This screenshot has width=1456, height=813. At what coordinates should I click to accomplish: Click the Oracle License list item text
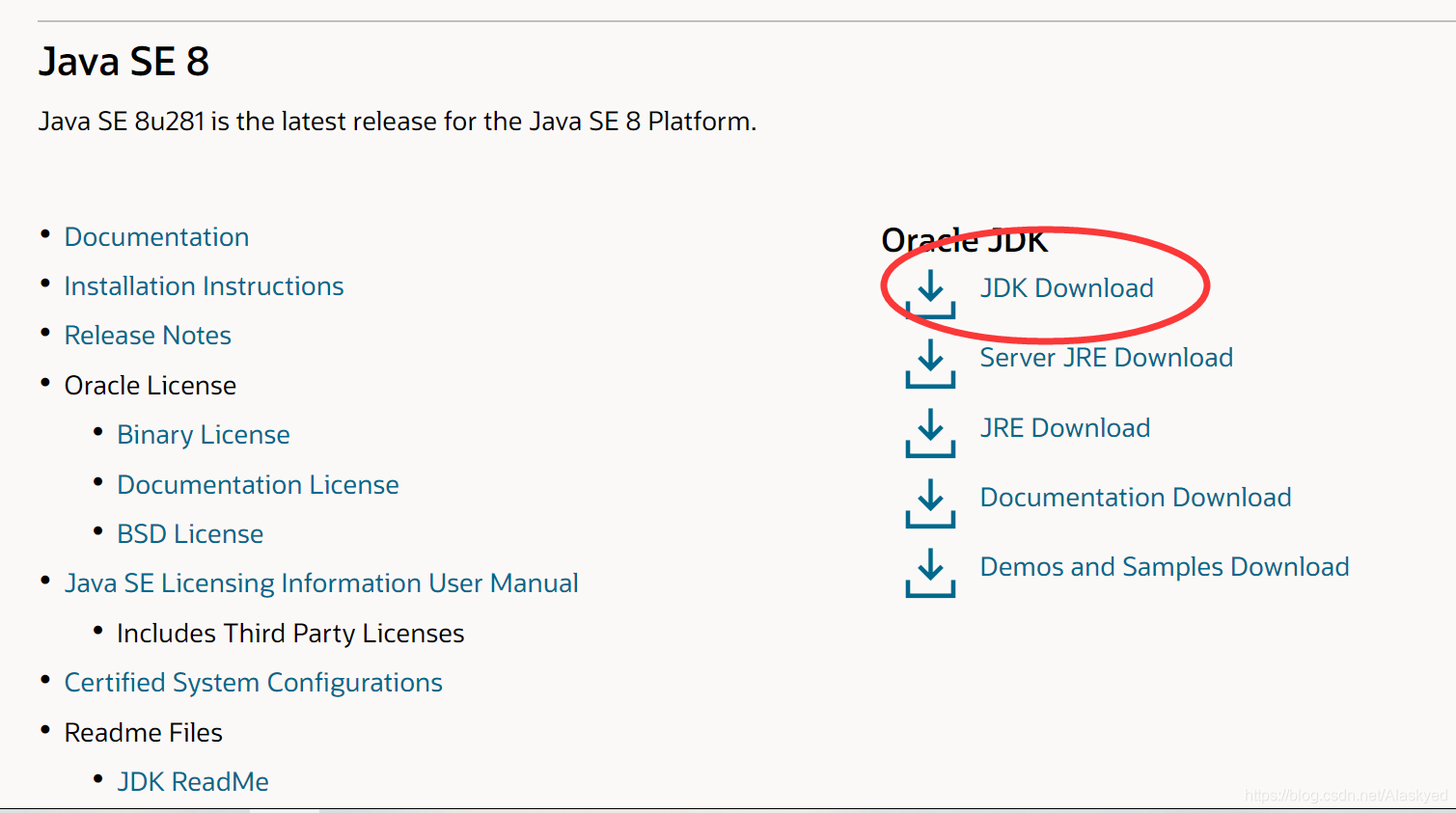click(150, 386)
